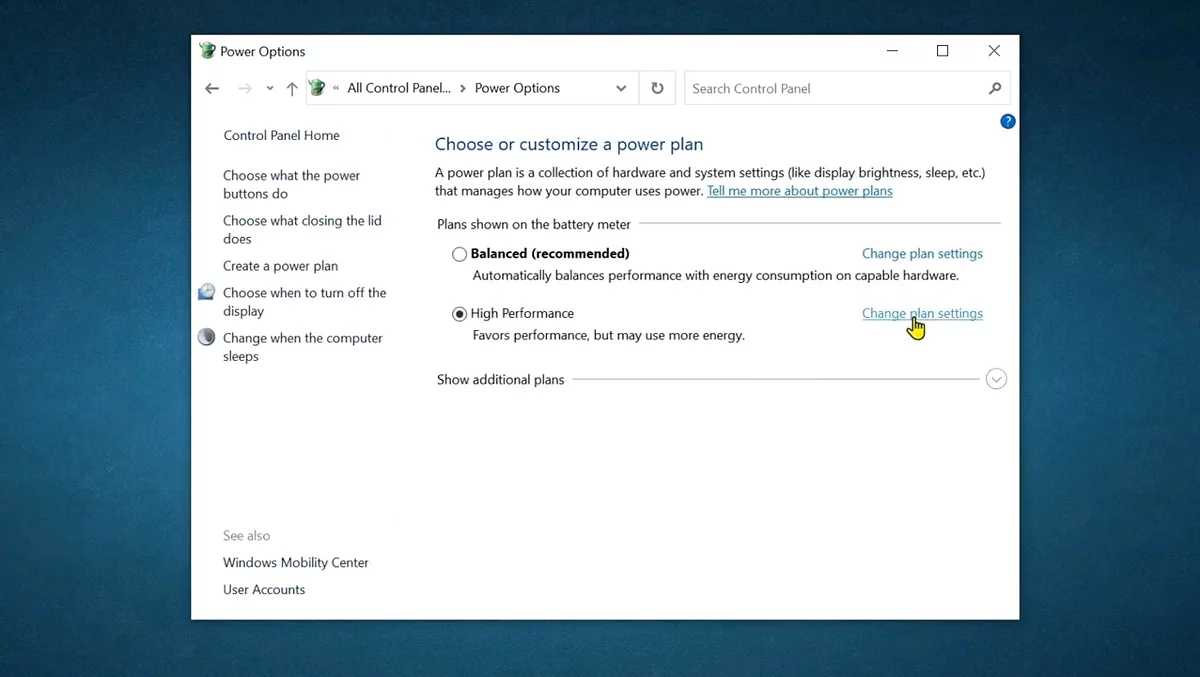Viewport: 1200px width, 677px height.
Task: Open Windows Mobility Center
Action: pos(296,563)
